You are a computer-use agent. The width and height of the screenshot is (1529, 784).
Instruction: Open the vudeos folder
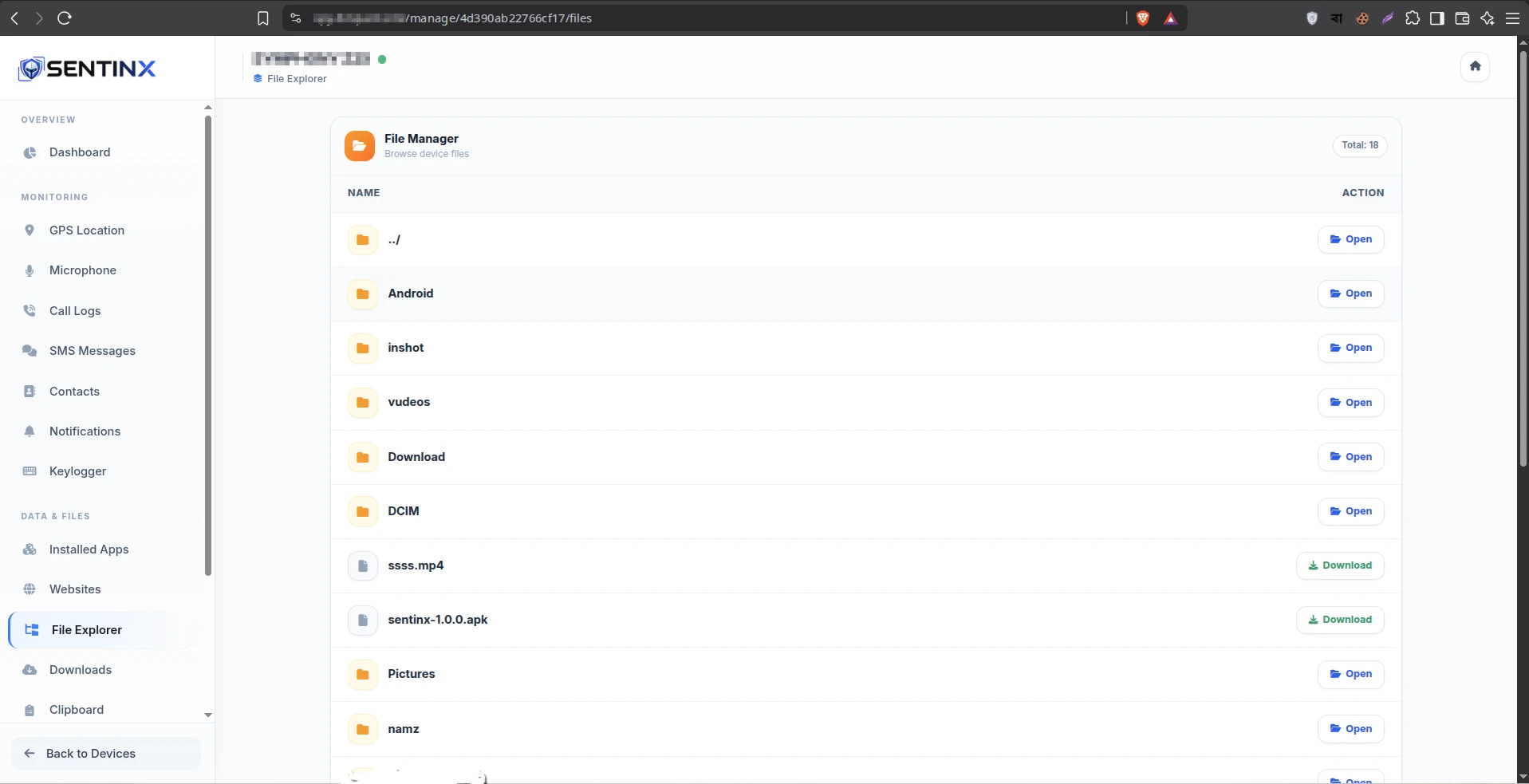tap(1350, 403)
